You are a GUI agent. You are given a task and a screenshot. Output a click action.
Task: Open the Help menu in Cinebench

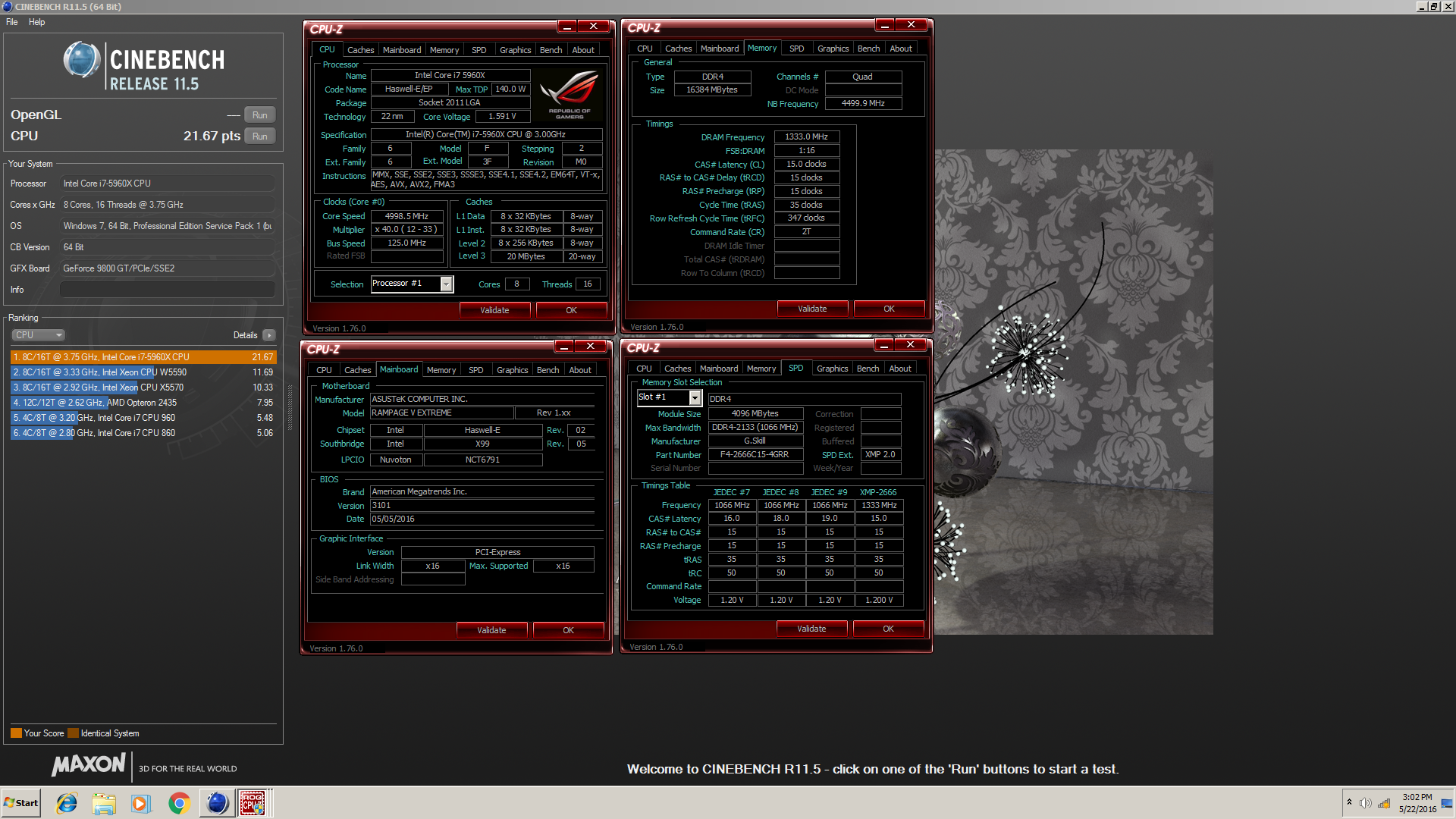coord(36,22)
